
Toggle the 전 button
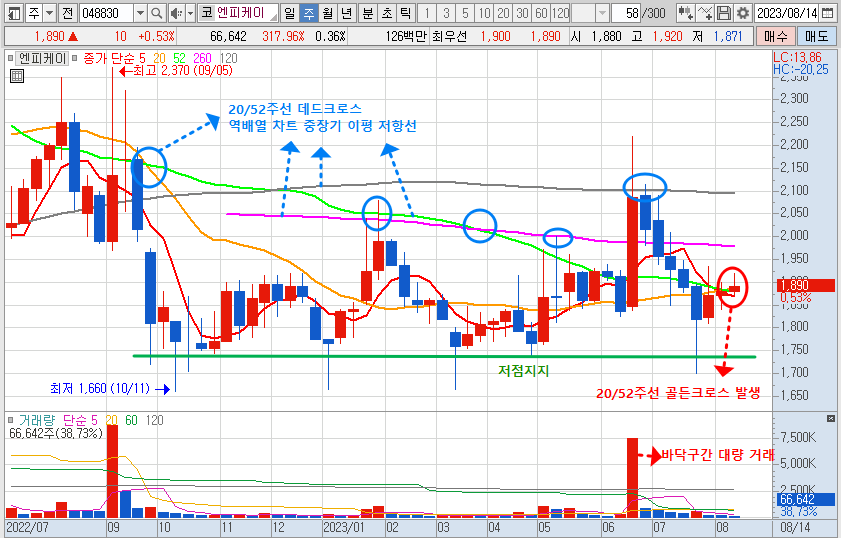(x=67, y=13)
